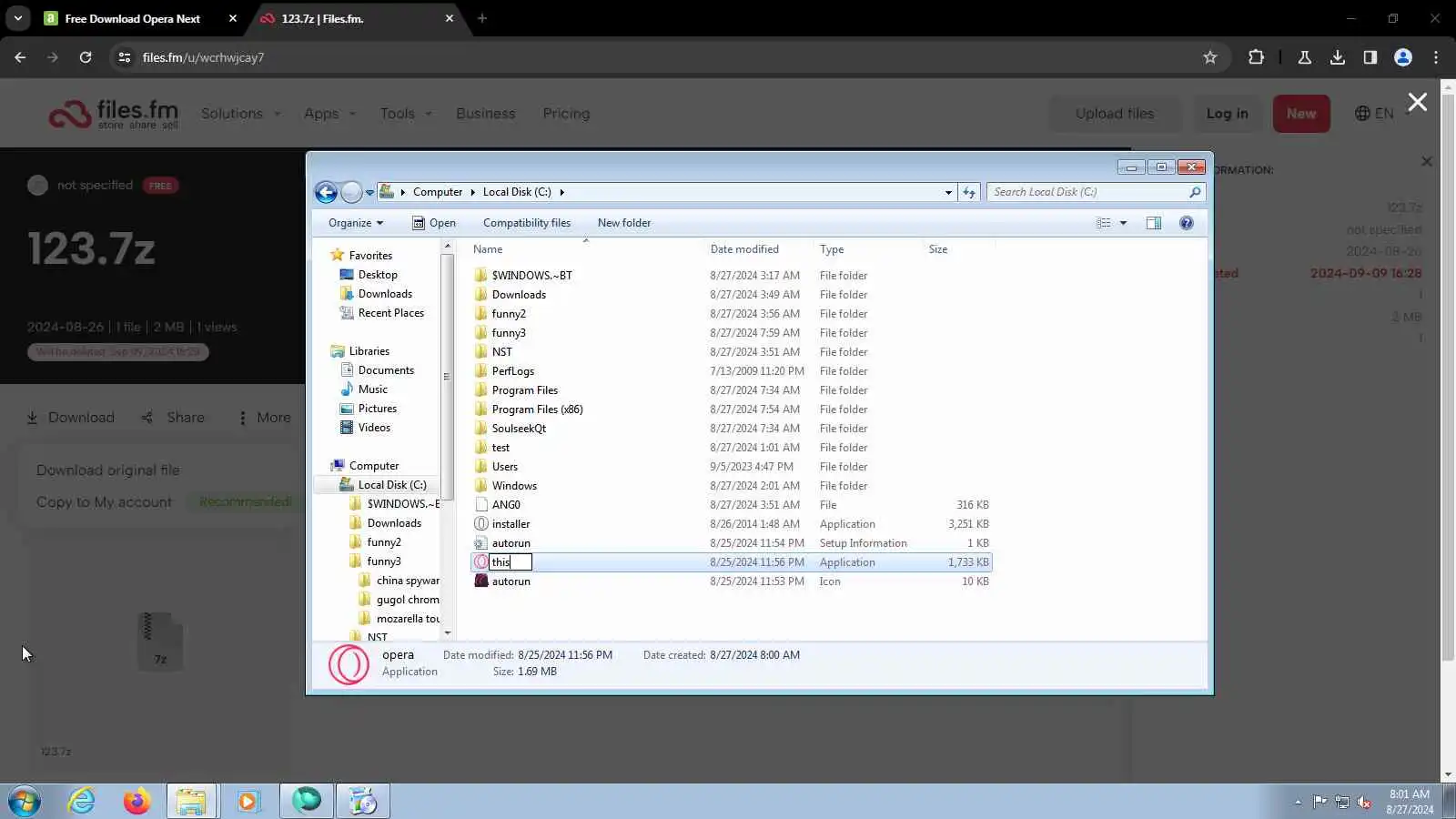Image resolution: width=1456 pixels, height=819 pixels.
Task: Show hidden icons in system tray
Action: 1298,802
